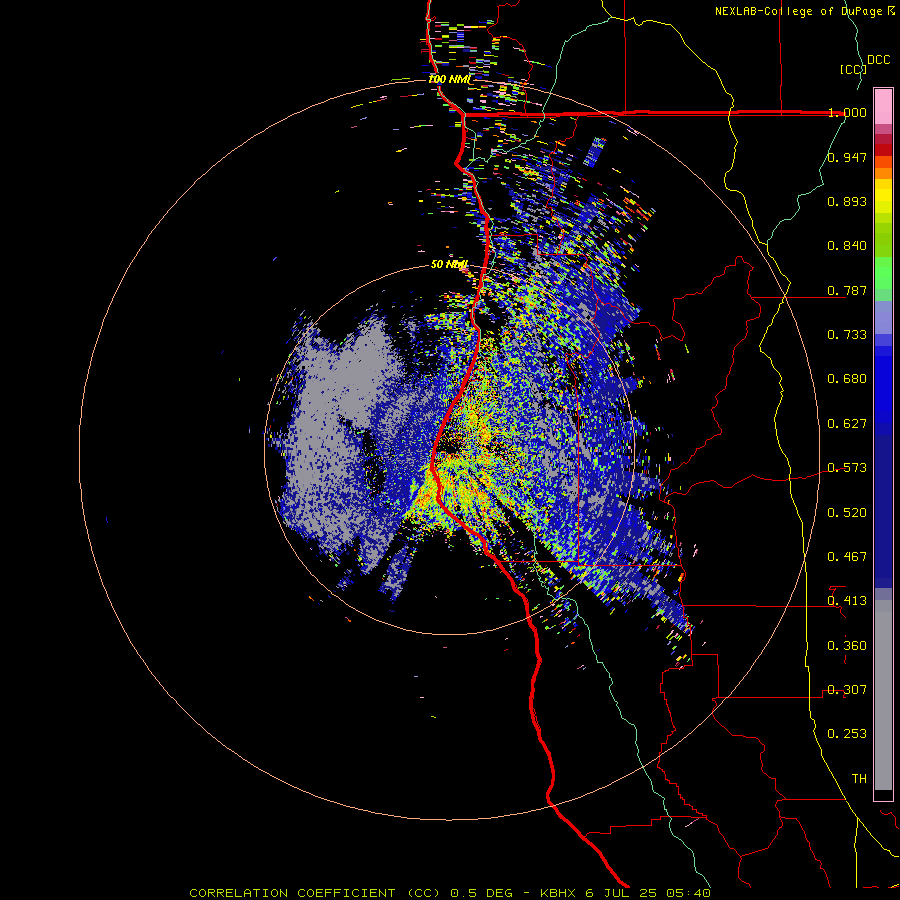Select the 0.947 scale value
Screen dimensions: 900x900
(x=847, y=157)
